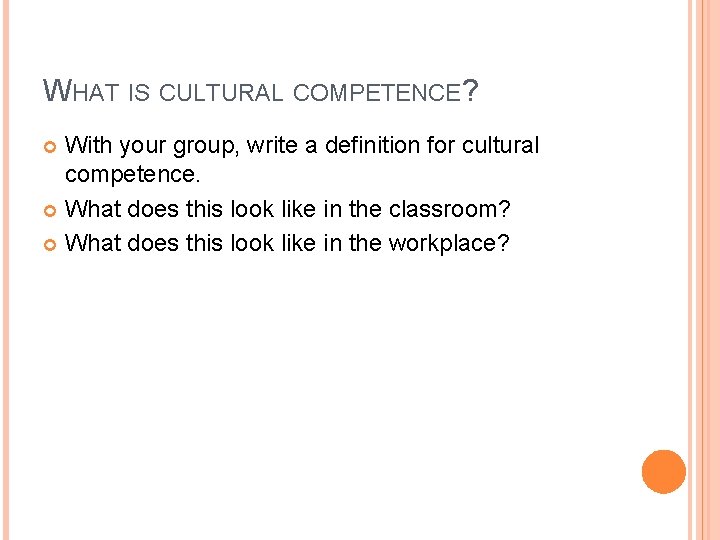Click the peach stripe on left border
This screenshot has height=540, width=720.
pyautogui.click(x=6, y=270)
